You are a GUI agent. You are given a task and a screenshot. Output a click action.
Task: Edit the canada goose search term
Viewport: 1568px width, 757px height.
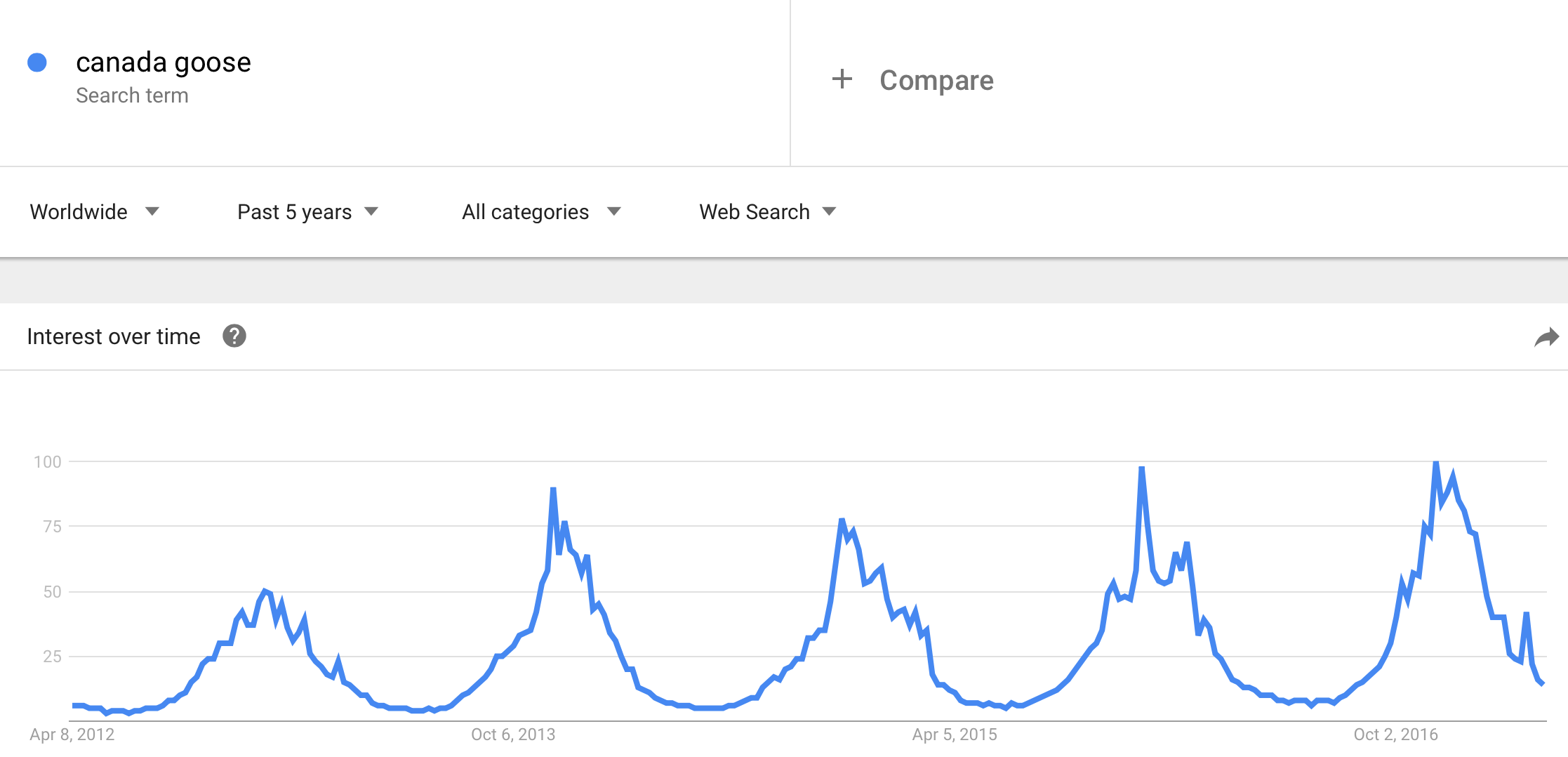[164, 62]
